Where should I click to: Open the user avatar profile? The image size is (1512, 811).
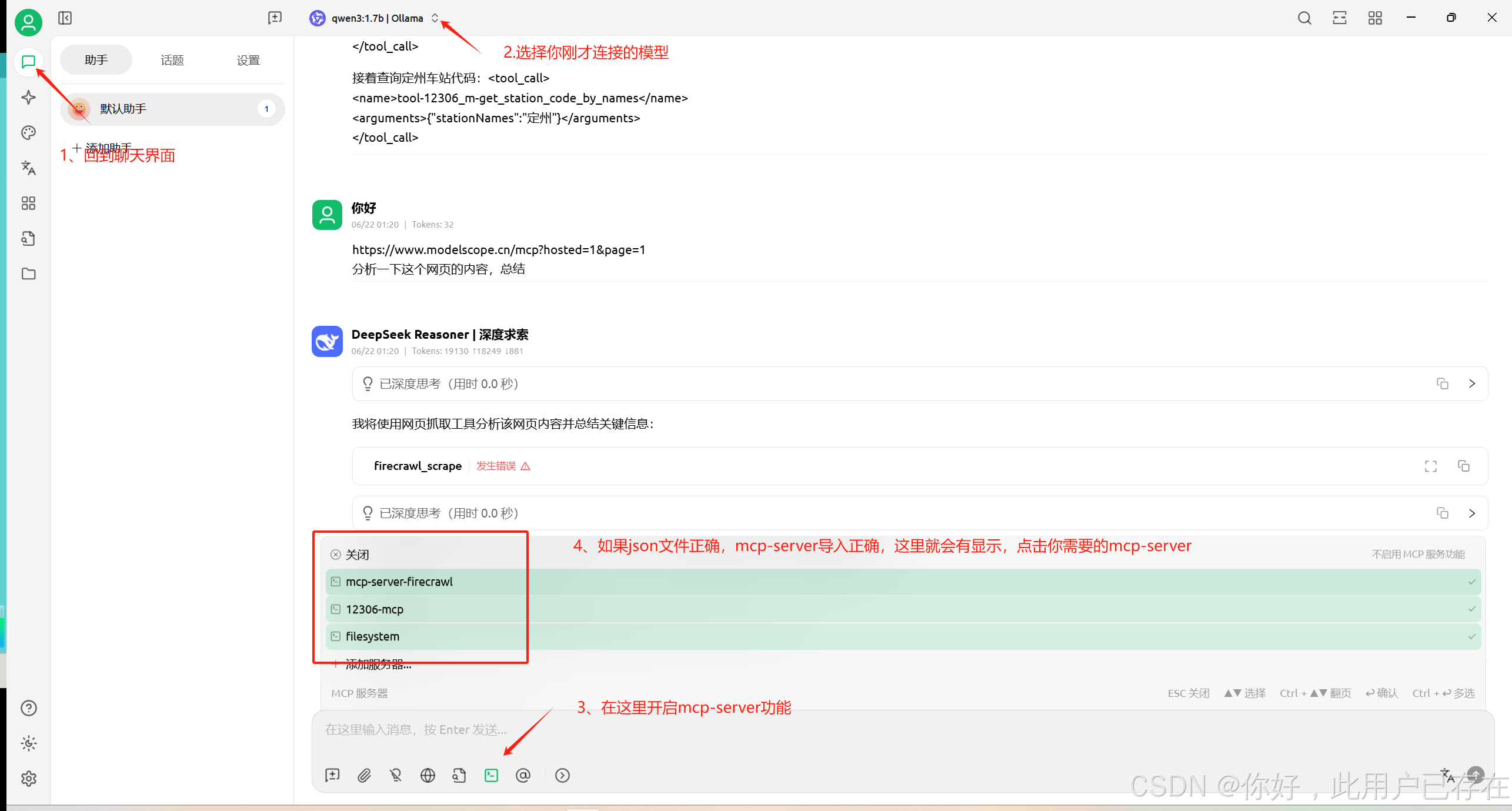28,23
